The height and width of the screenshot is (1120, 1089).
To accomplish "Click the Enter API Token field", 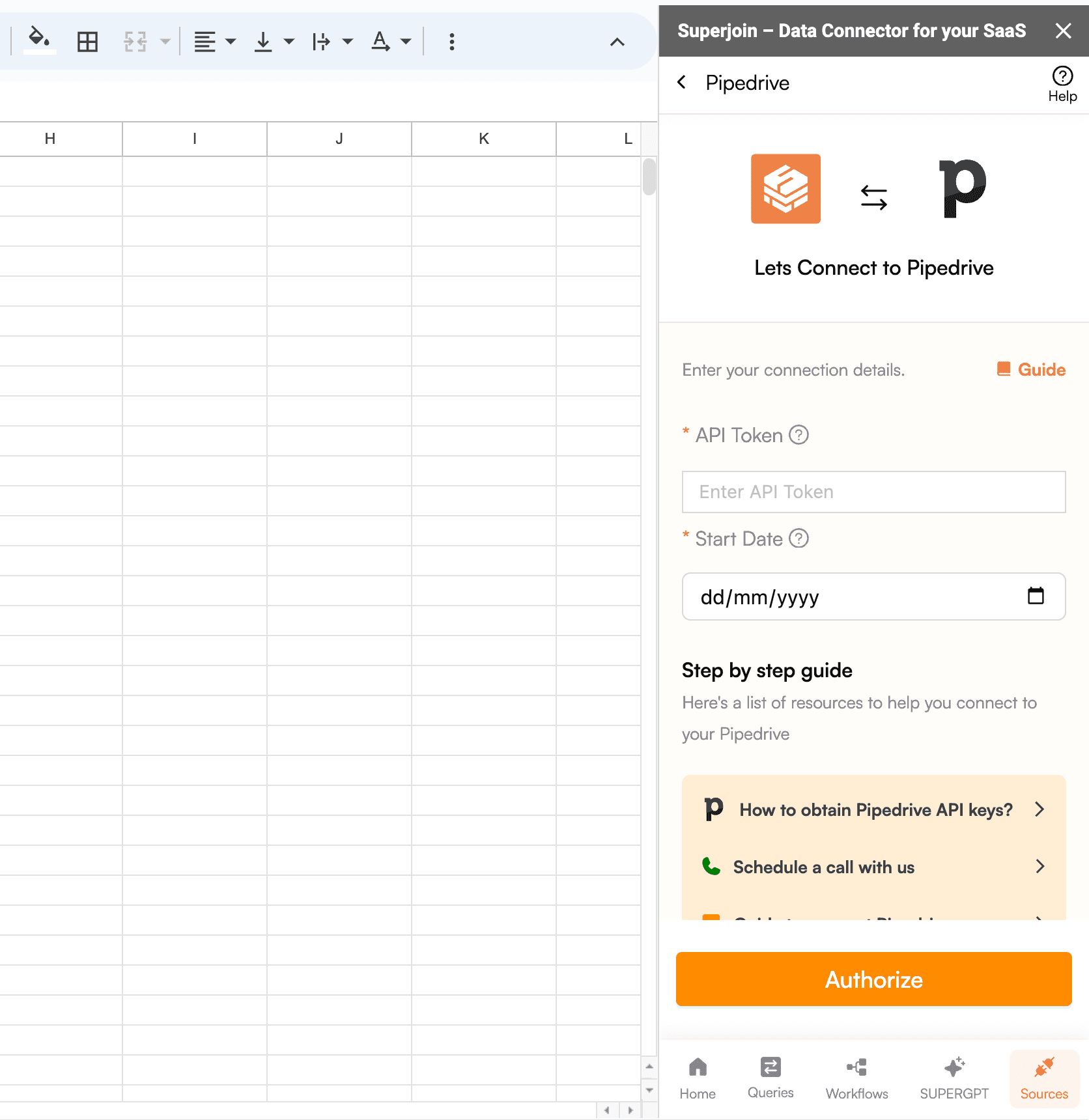I will click(x=873, y=492).
